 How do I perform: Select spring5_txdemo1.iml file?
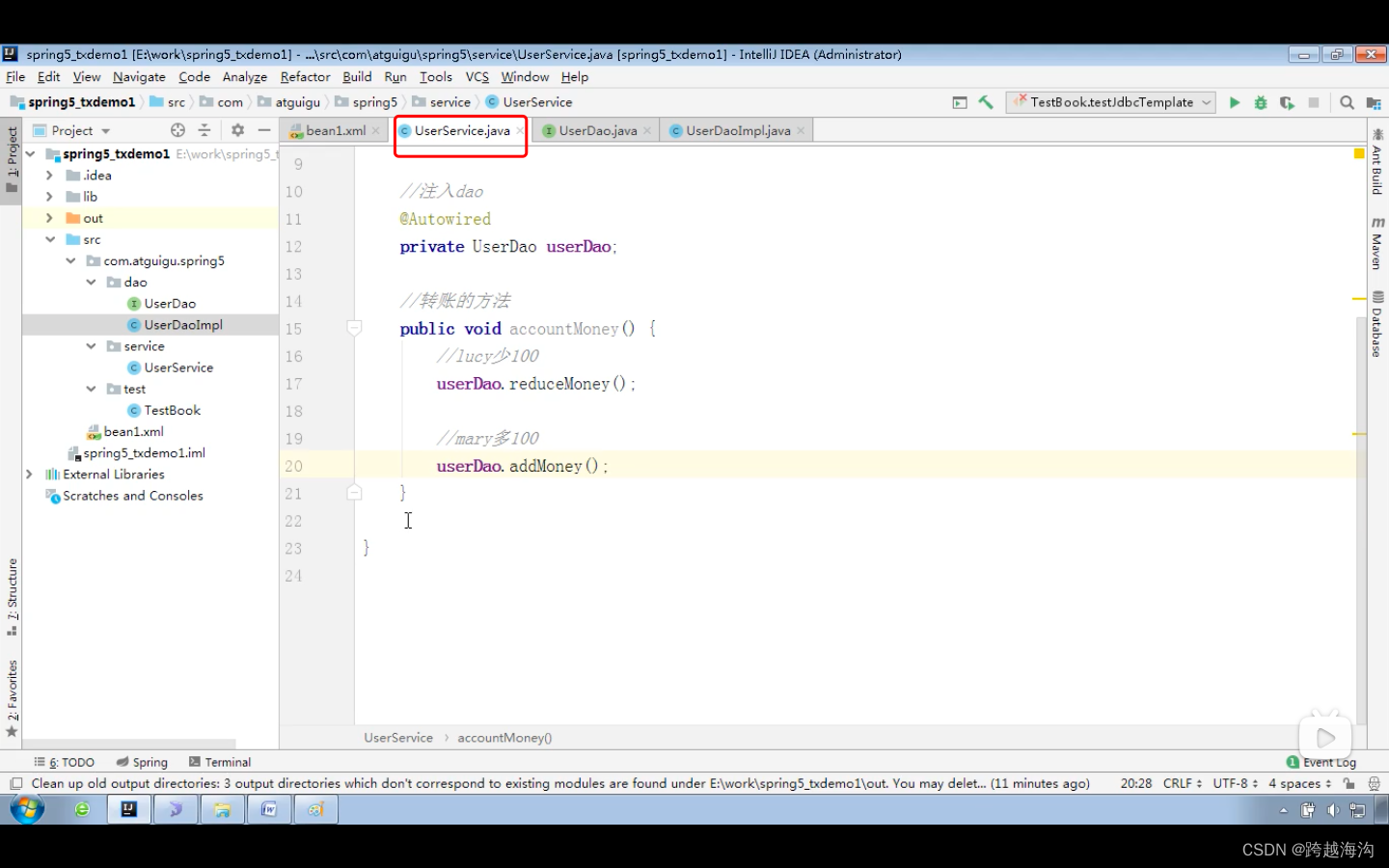[x=144, y=453]
